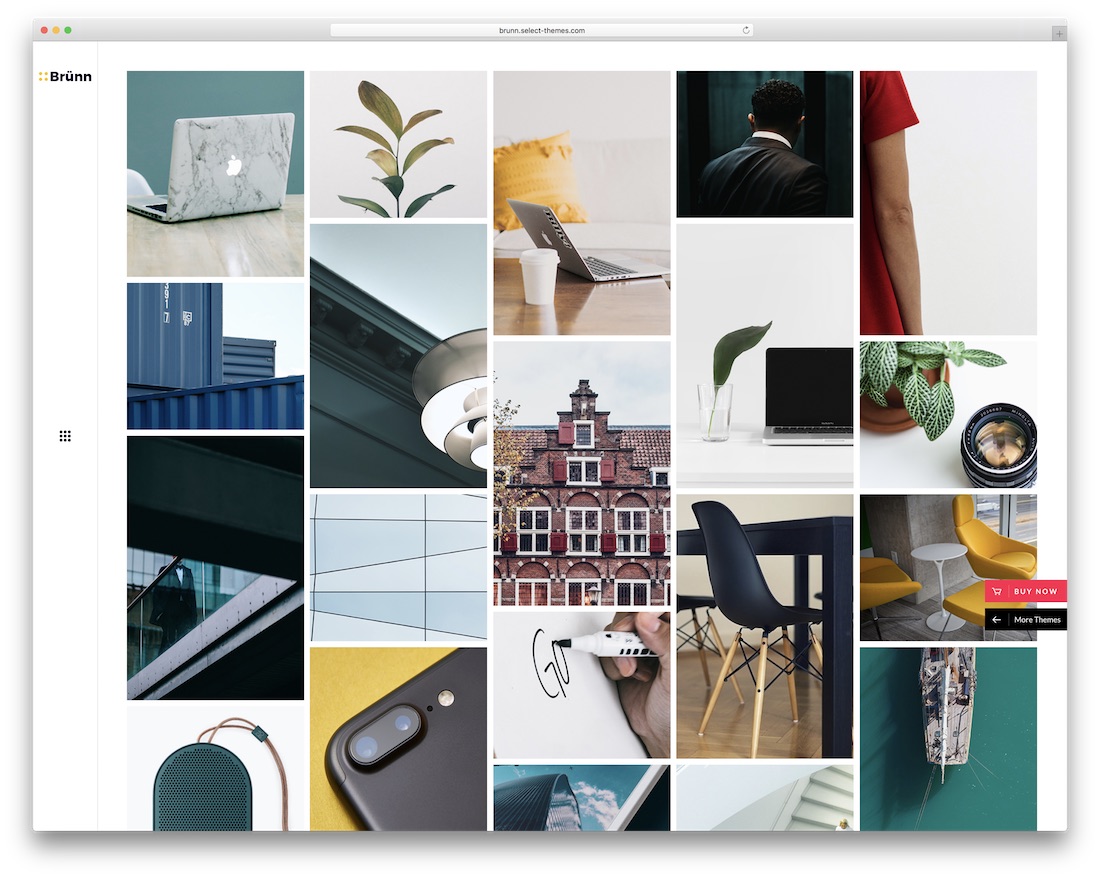Open the yellow pillow laptop photo
Image resolution: width=1100 pixels, height=878 pixels.
coord(581,202)
